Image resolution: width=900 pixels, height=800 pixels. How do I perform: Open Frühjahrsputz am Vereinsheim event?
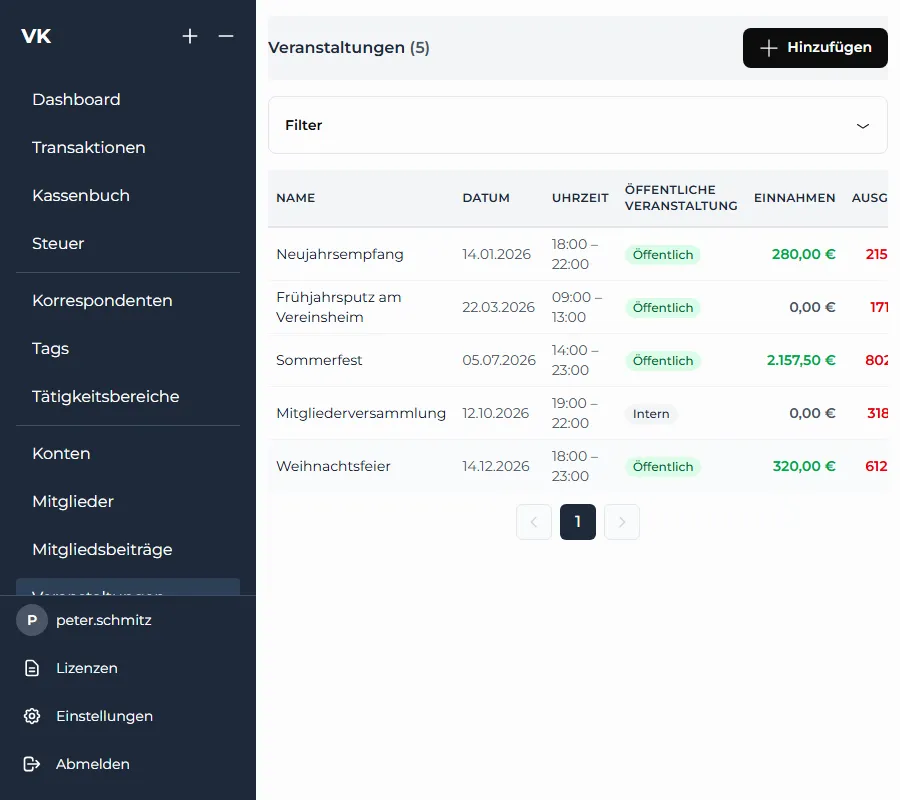coord(577,308)
